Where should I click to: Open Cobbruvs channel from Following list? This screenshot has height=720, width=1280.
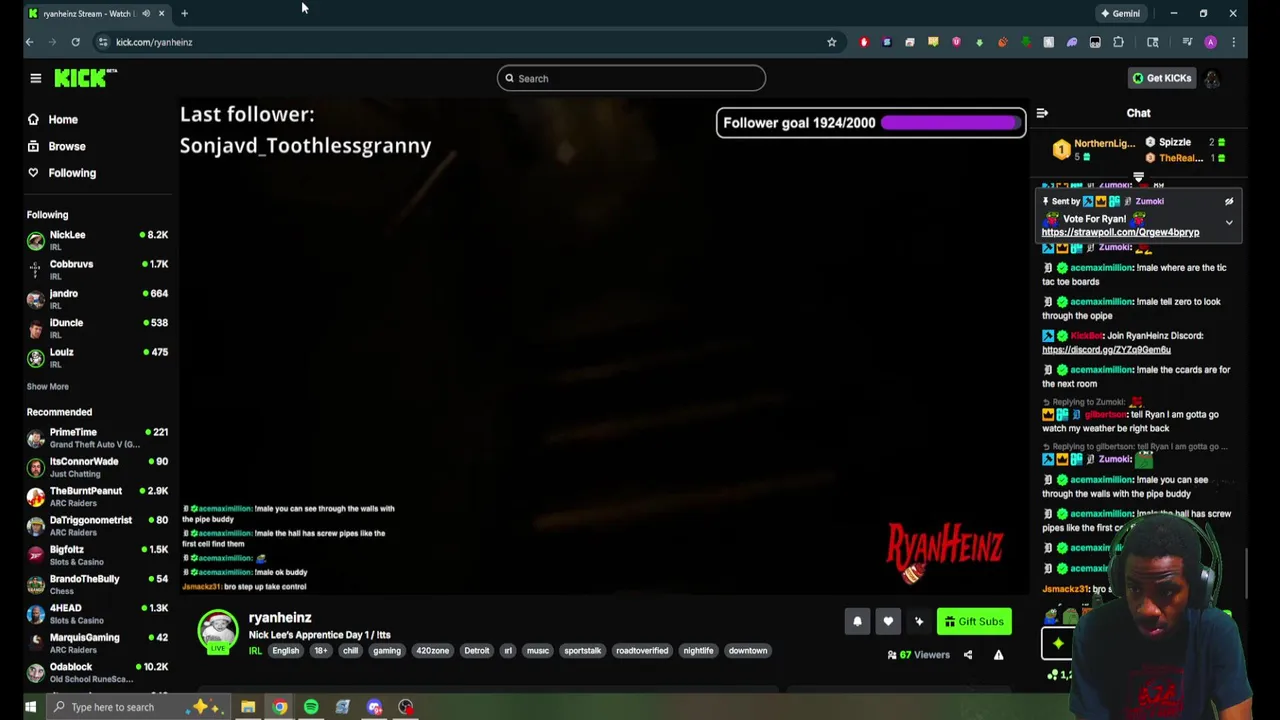point(97,270)
